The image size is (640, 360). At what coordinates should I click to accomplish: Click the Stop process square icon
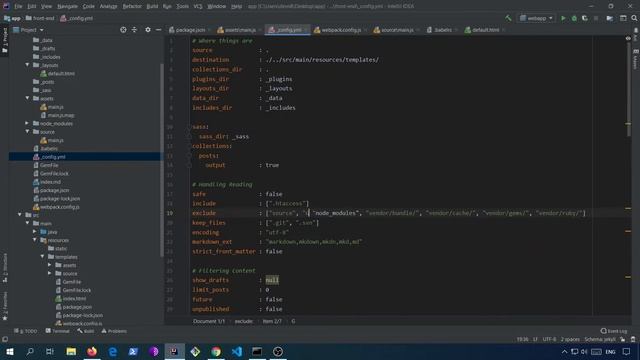tap(596, 18)
